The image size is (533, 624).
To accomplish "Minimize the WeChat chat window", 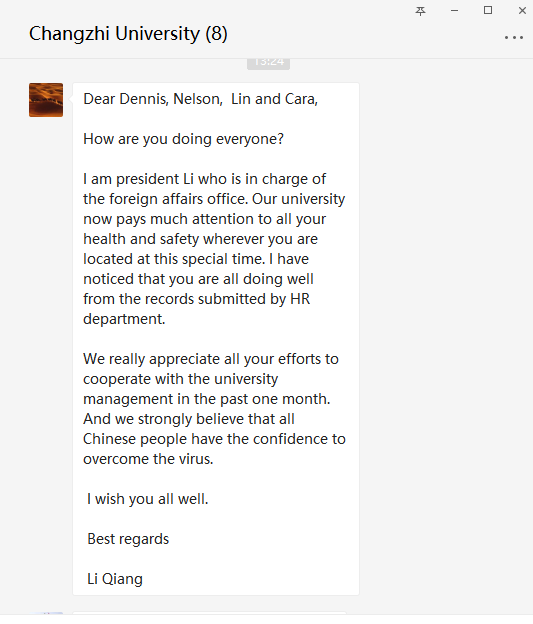I will [x=454, y=11].
